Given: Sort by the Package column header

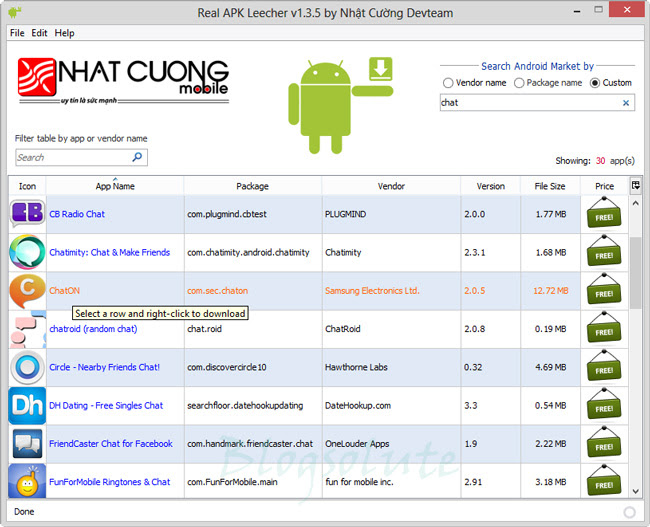Looking at the screenshot, I should 252,186.
